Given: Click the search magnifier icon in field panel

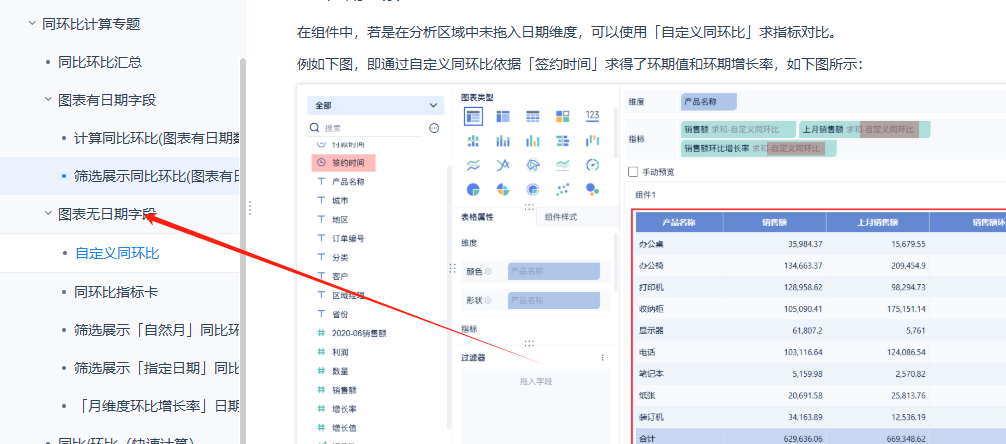Looking at the screenshot, I should point(314,128).
